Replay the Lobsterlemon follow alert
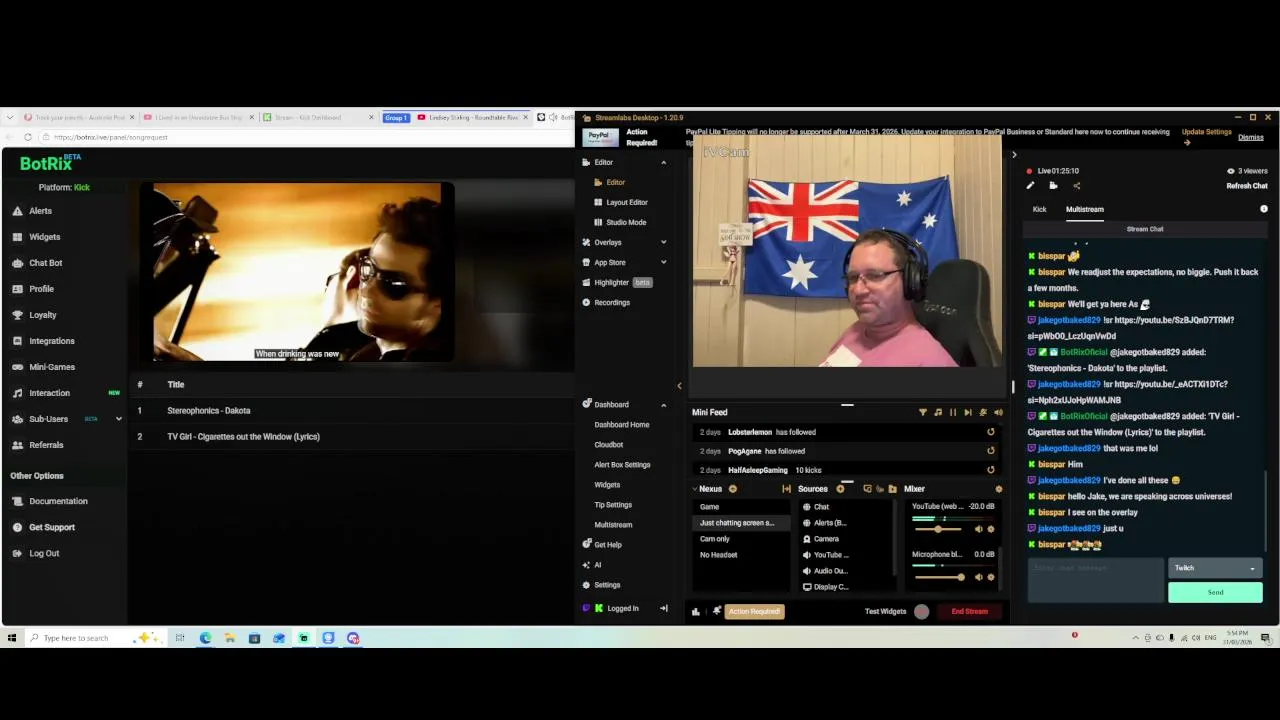 coord(991,432)
